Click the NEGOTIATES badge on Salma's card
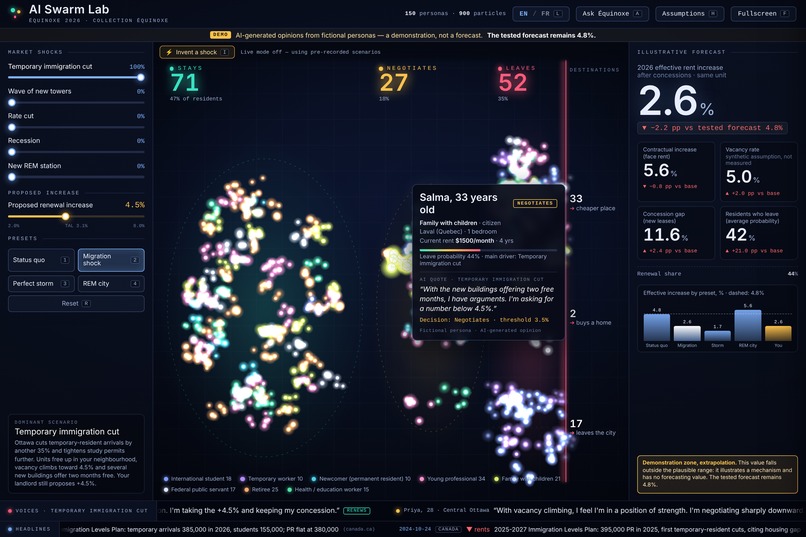Image resolution: width=806 pixels, height=537 pixels. tap(535, 203)
